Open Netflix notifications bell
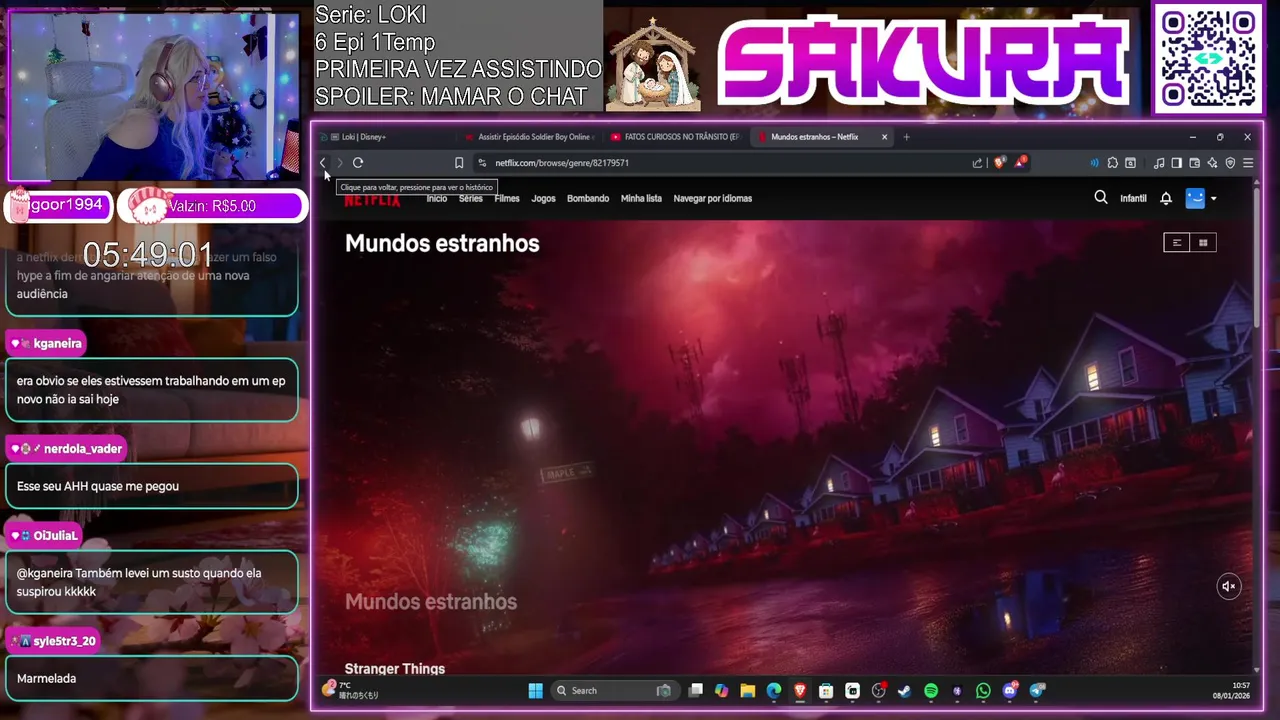This screenshot has width=1280, height=720. click(x=1166, y=198)
